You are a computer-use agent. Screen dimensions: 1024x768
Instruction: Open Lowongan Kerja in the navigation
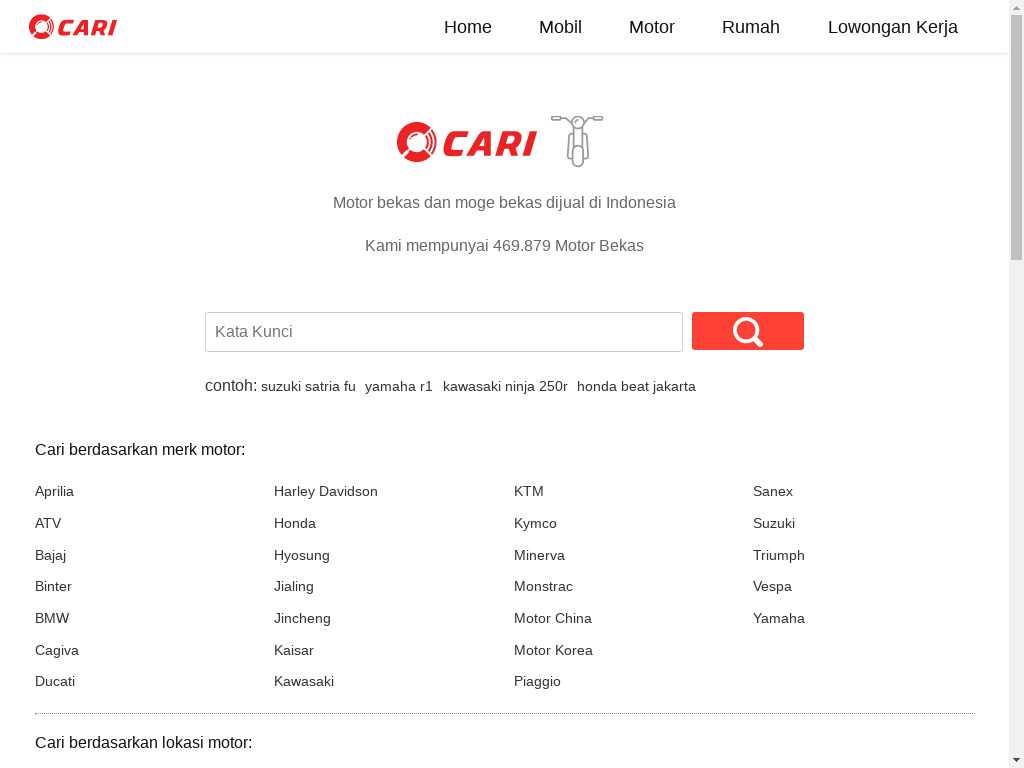click(x=893, y=27)
